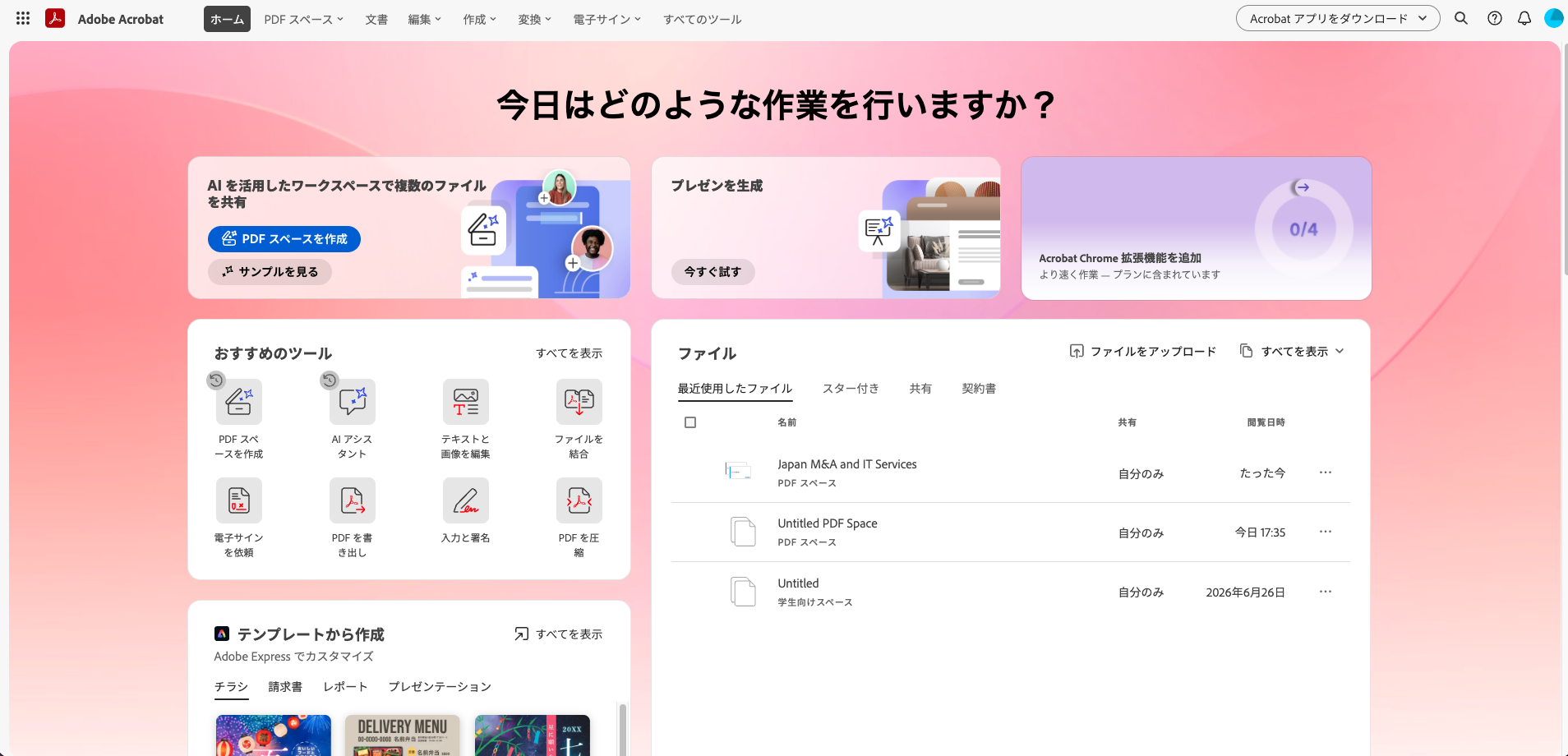Open the すべてを表示 files filter dropdown
The image size is (1568, 756).
click(x=1292, y=351)
